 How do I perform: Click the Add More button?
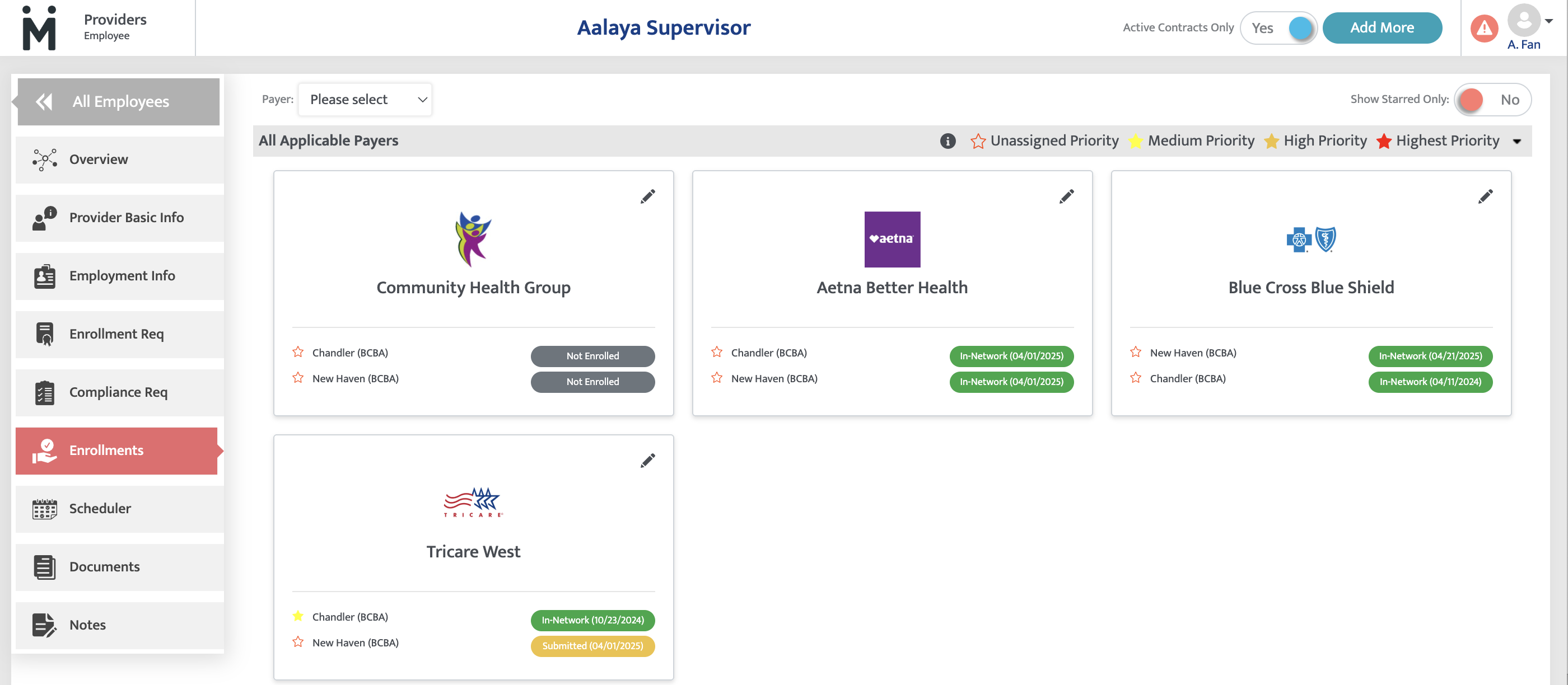click(x=1382, y=28)
